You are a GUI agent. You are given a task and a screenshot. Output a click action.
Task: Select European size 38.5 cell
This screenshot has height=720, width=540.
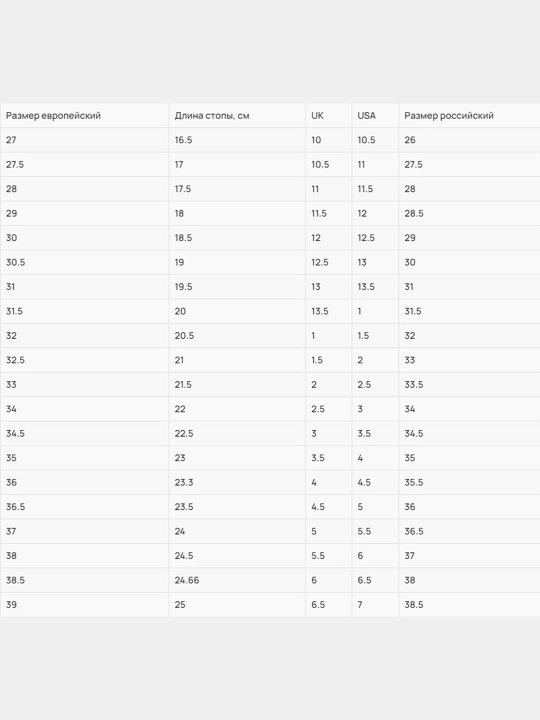coord(84,580)
